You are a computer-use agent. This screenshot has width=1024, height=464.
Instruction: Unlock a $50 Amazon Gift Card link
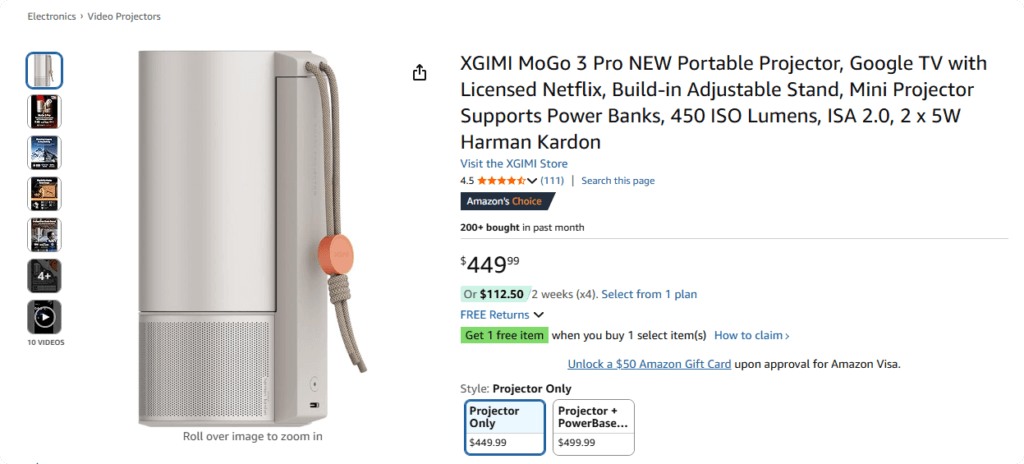pyautogui.click(x=649, y=364)
